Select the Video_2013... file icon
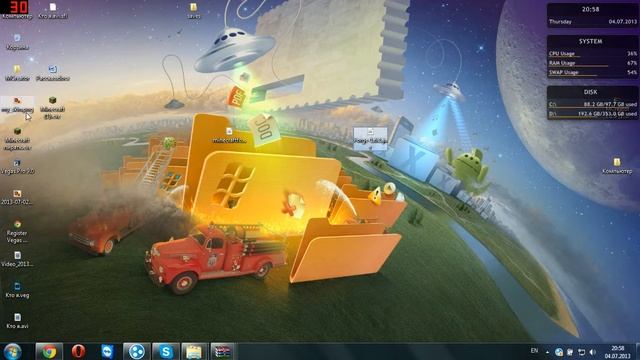The image size is (640, 360). click(17, 259)
